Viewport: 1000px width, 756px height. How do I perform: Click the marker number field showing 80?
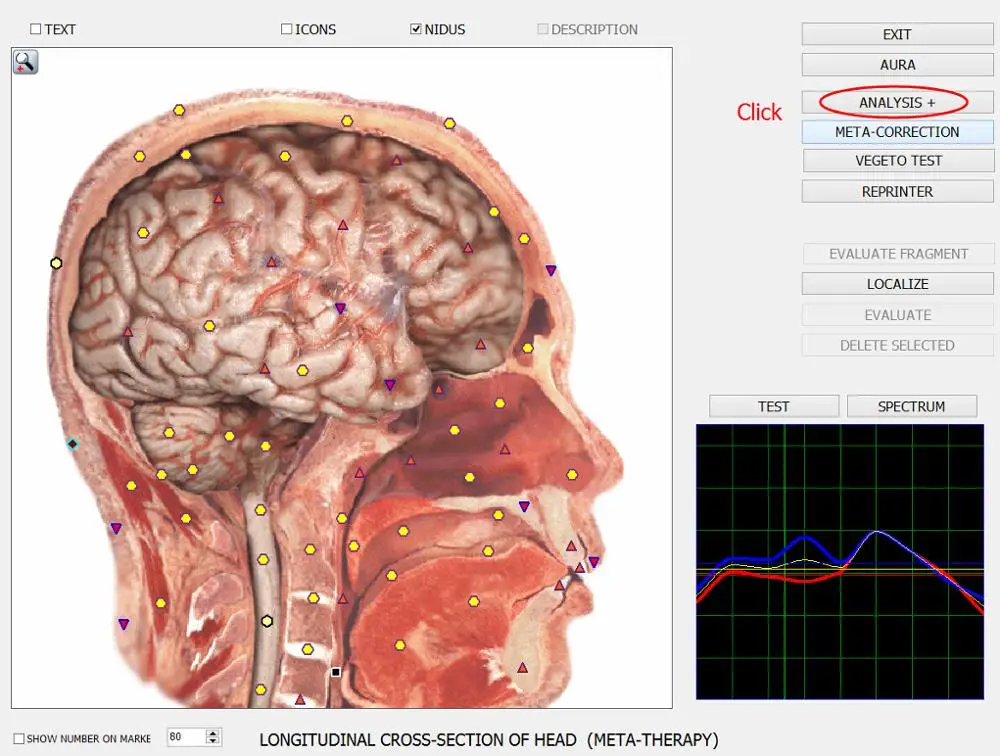point(184,738)
